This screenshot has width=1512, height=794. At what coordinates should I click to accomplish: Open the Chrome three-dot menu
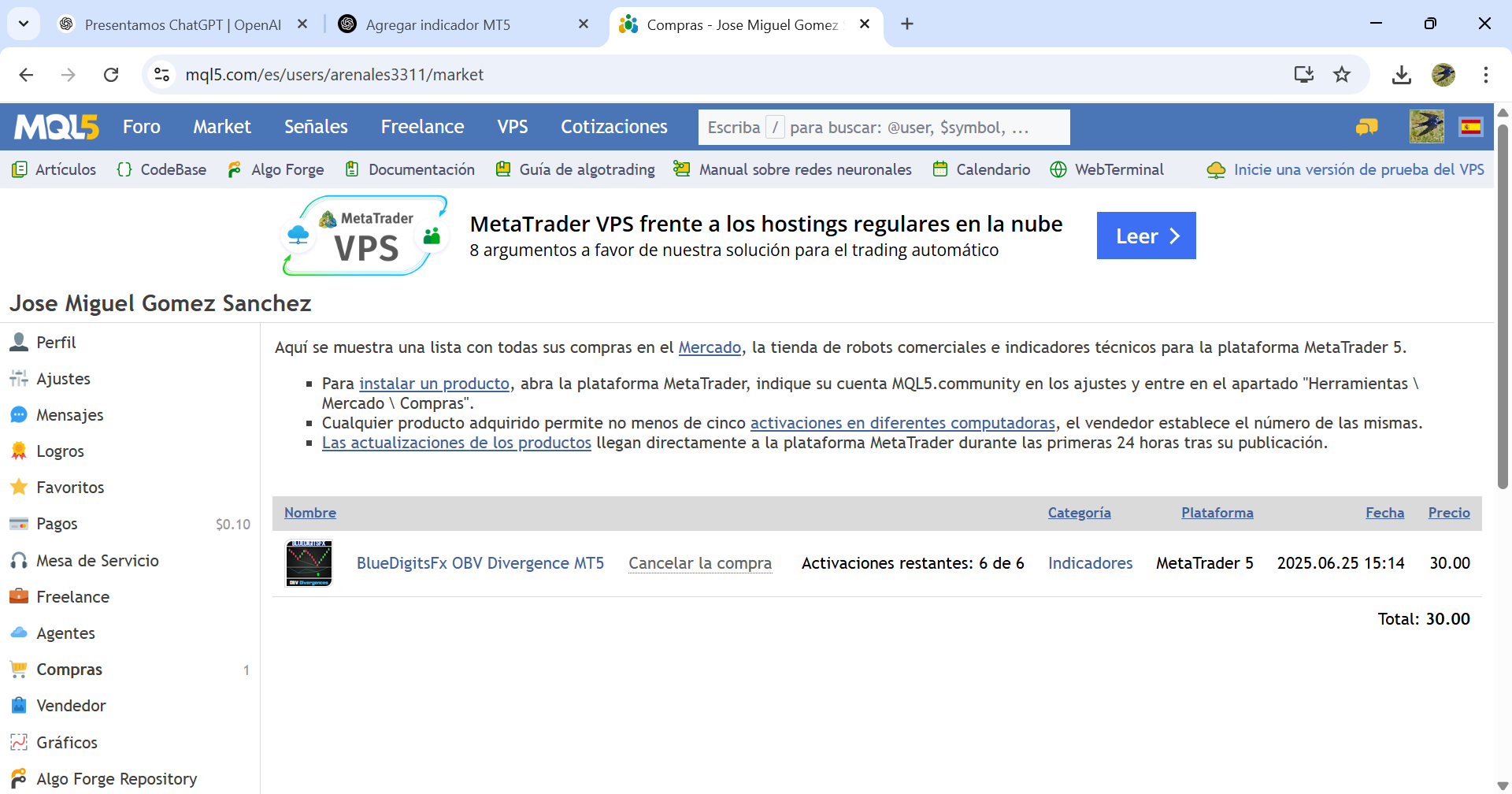click(x=1486, y=74)
